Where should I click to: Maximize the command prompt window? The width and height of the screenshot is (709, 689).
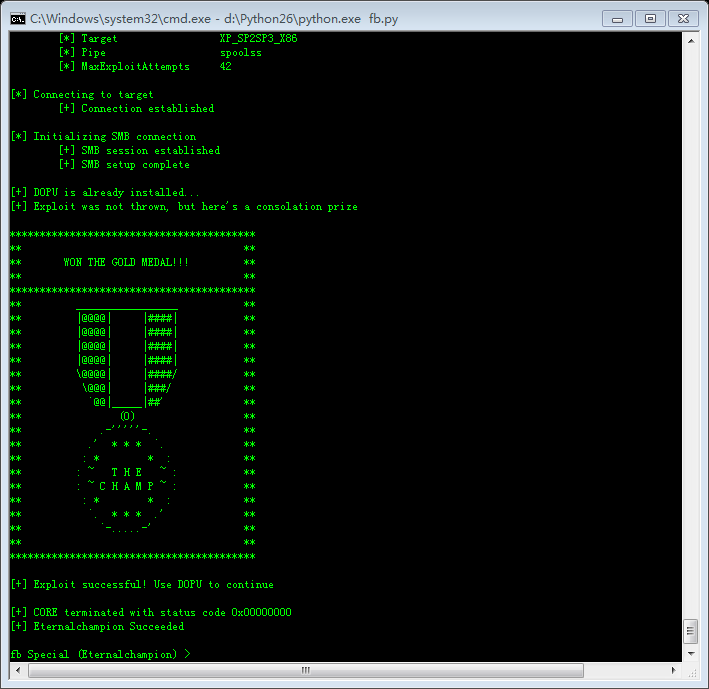pyautogui.click(x=650, y=18)
